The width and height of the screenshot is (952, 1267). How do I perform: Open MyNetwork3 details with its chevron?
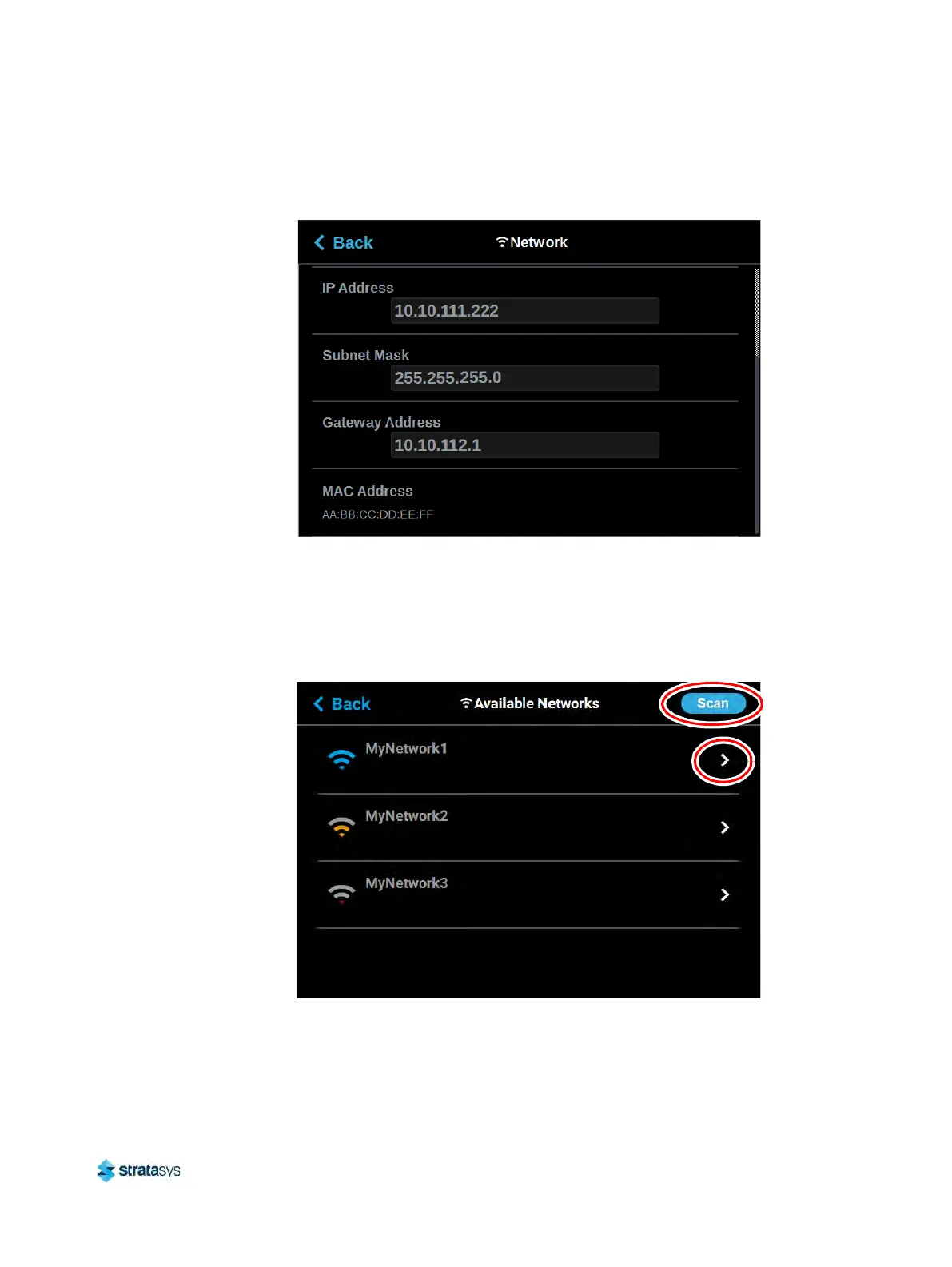(724, 894)
